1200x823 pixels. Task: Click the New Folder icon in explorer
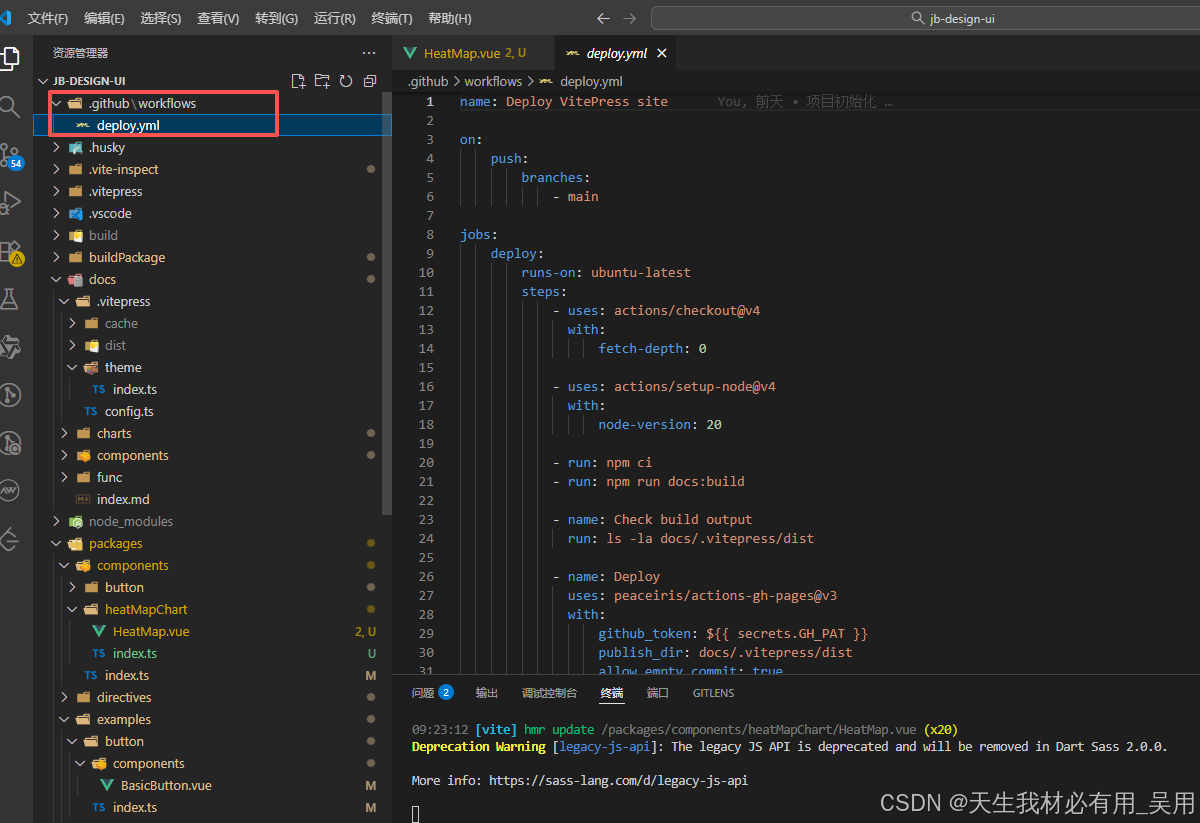(322, 81)
